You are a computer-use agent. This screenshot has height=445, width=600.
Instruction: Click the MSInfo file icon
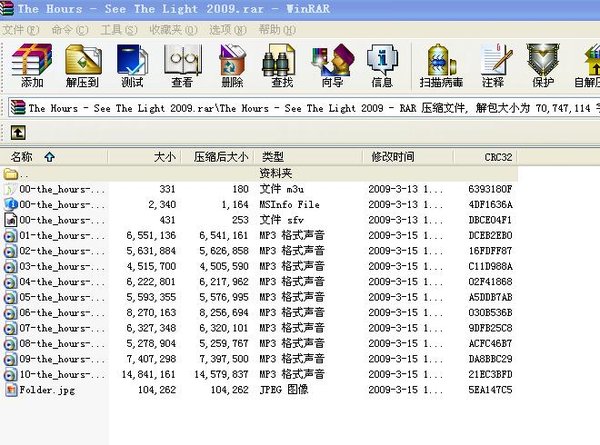[x=11, y=204]
